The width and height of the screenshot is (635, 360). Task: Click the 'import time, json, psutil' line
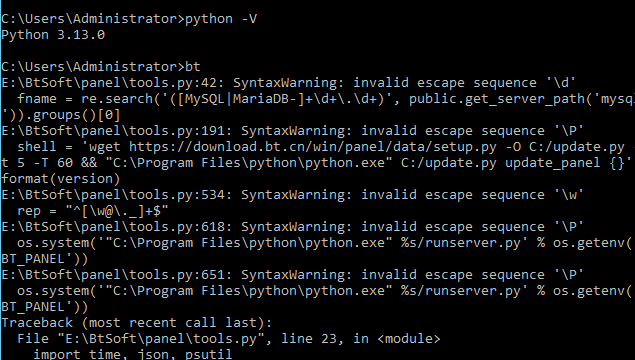click(x=133, y=354)
